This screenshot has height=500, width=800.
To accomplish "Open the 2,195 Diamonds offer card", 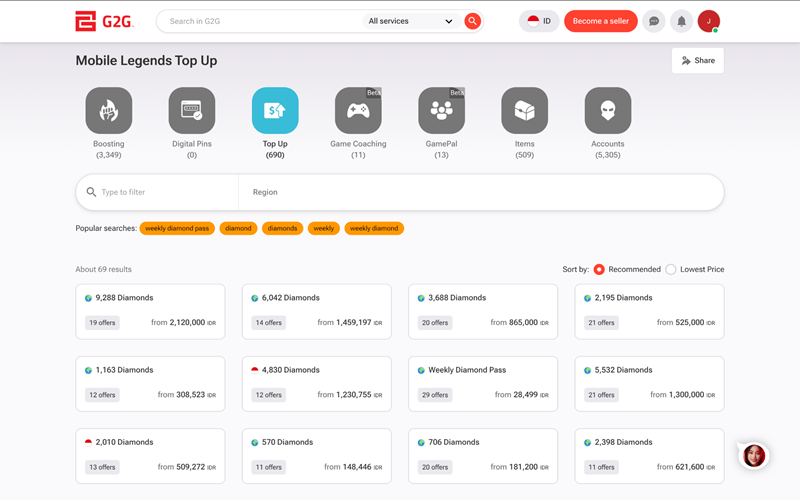I will pos(649,312).
